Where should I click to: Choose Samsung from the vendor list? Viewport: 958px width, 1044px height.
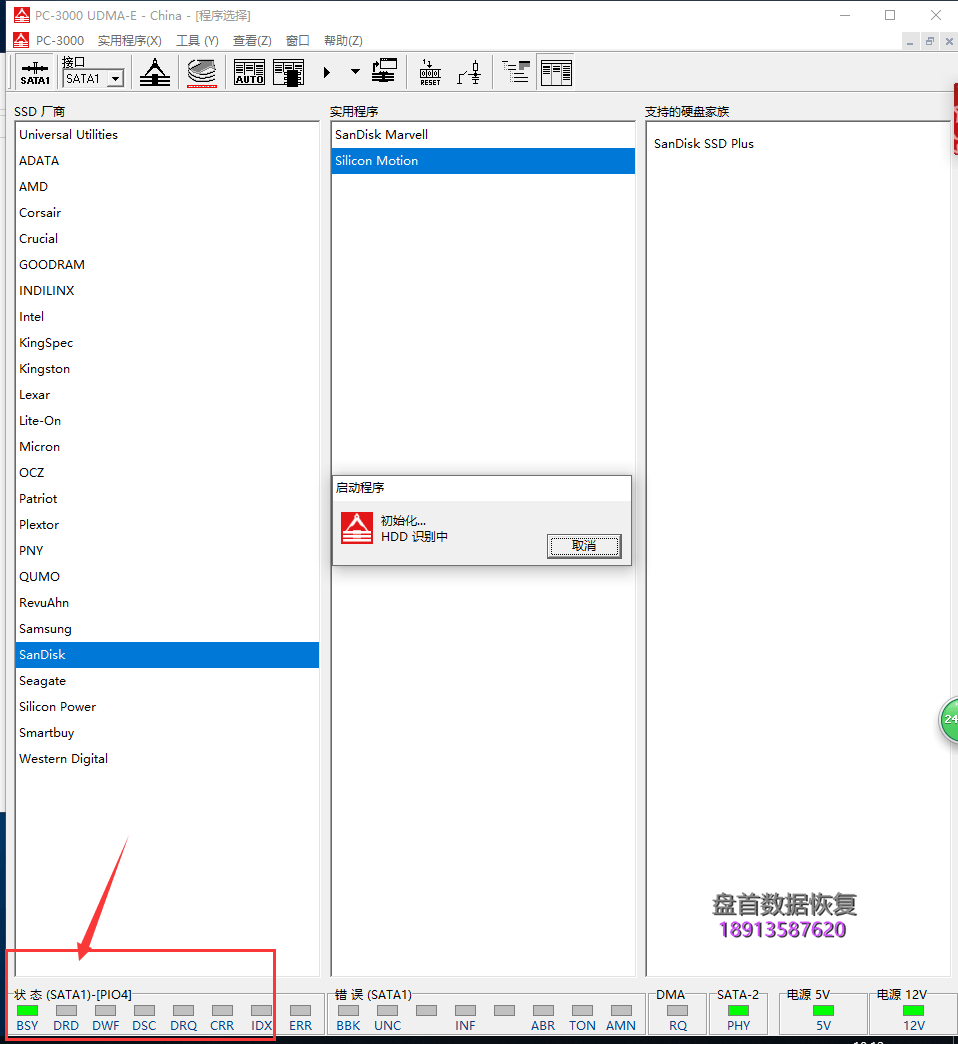[167, 629]
